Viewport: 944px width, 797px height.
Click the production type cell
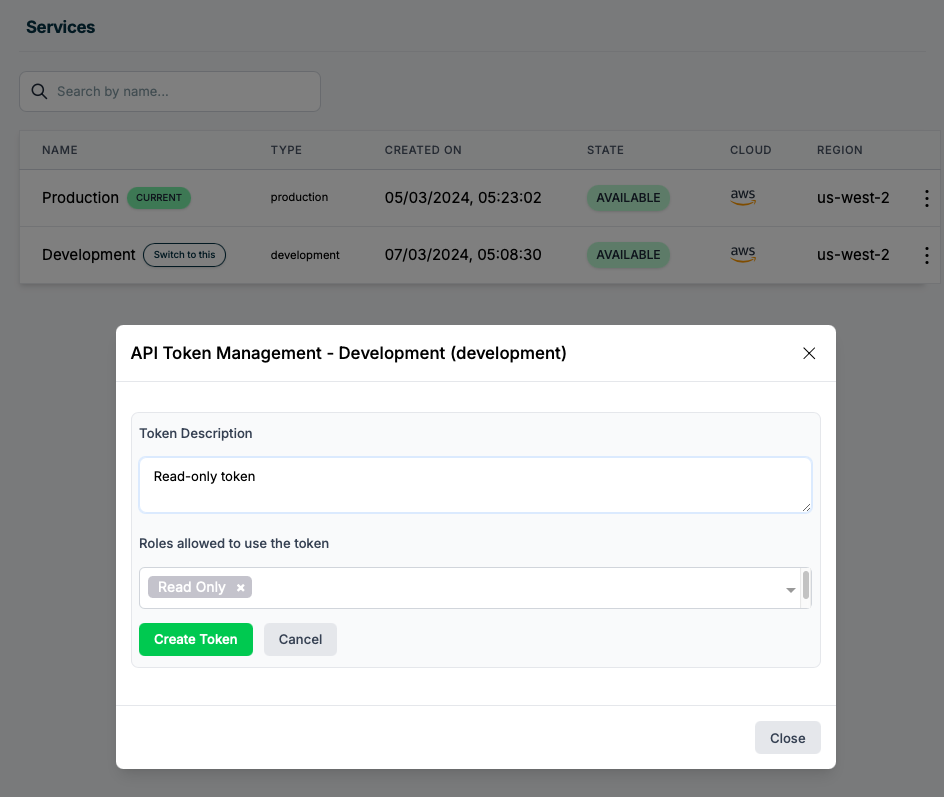tap(299, 197)
